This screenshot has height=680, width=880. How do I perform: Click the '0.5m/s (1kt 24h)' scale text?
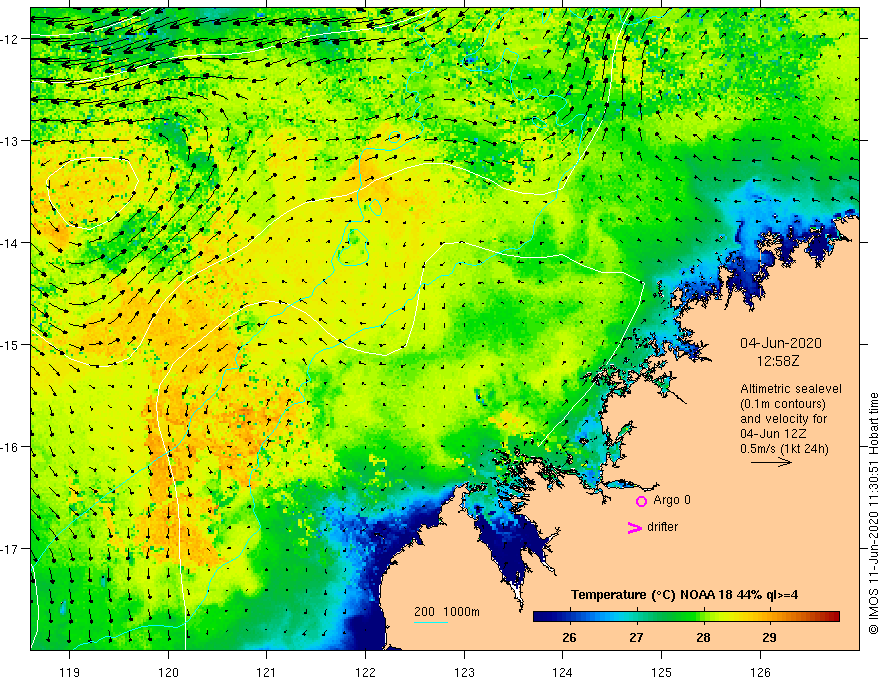pos(784,448)
